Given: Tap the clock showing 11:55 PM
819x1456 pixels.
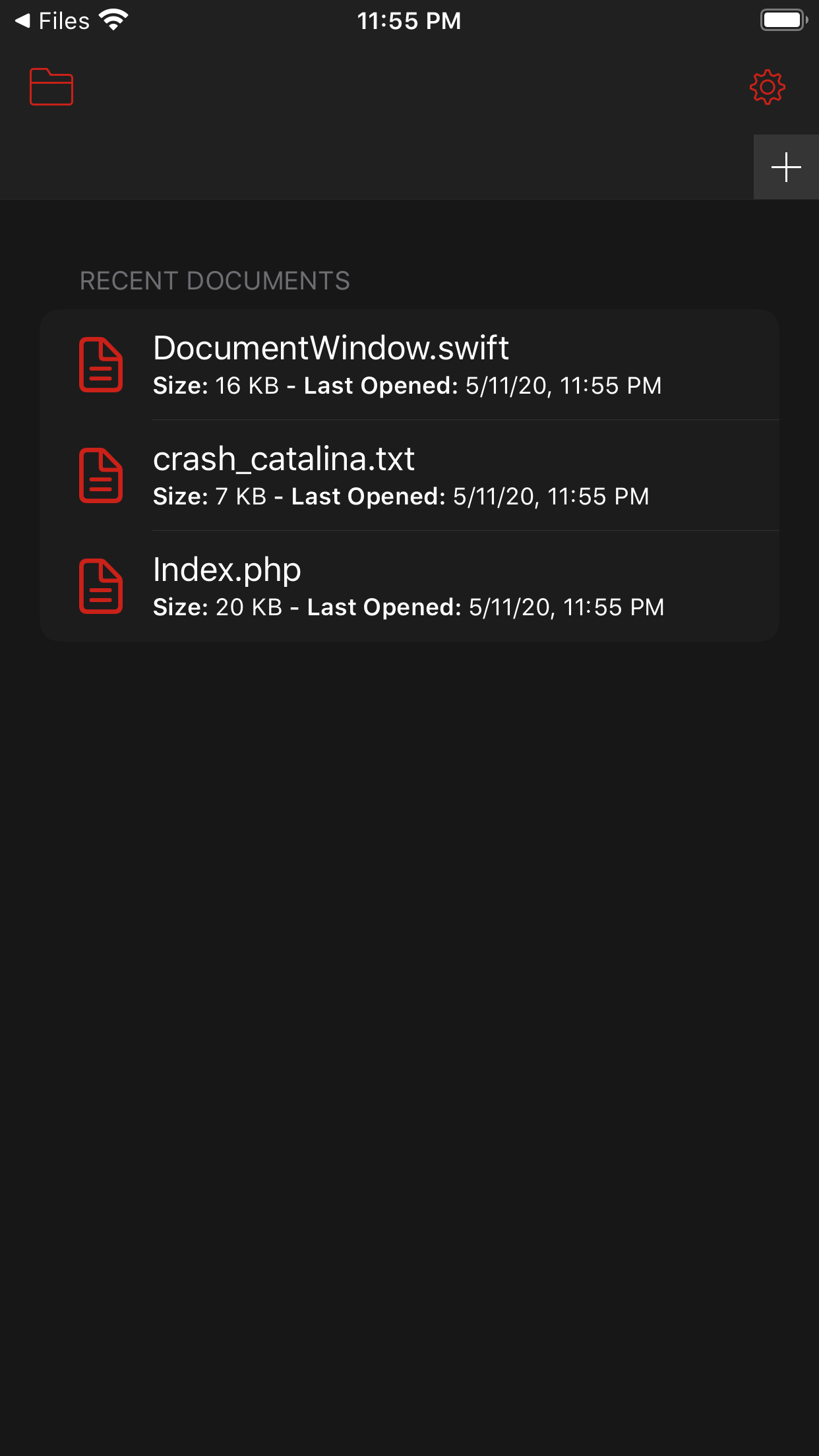Looking at the screenshot, I should (x=409, y=20).
